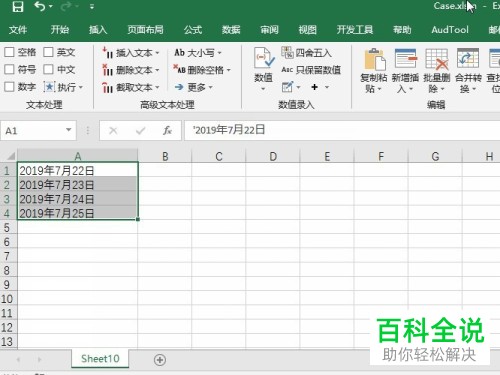Switch to the AudTool ribbon tab
Viewport: 500px width, 375px height.
click(450, 30)
